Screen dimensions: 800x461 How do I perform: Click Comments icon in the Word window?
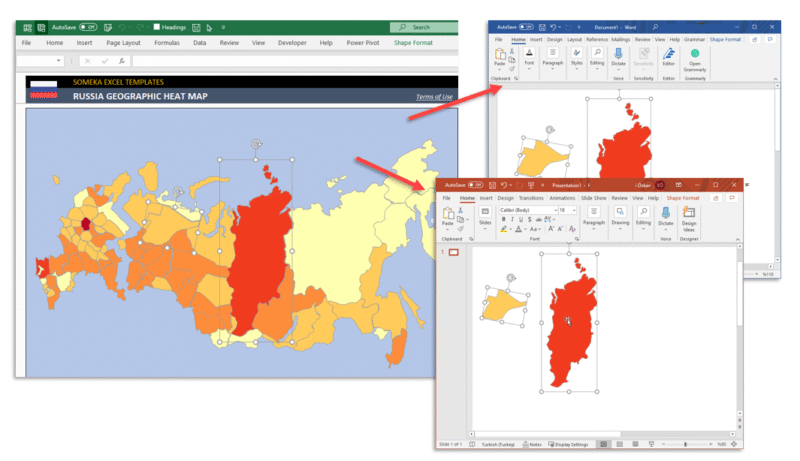(770, 39)
